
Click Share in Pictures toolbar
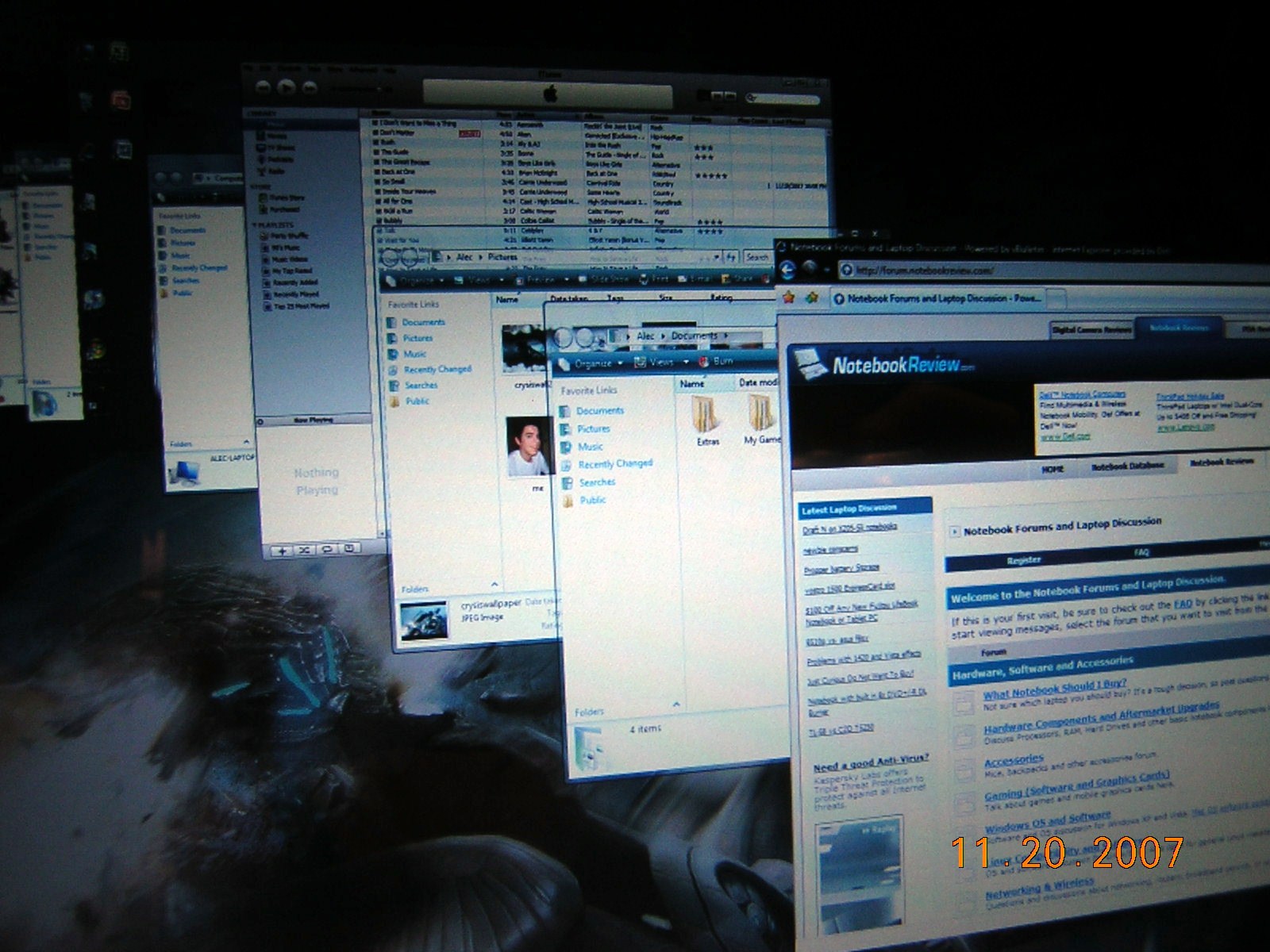pyautogui.click(x=738, y=278)
